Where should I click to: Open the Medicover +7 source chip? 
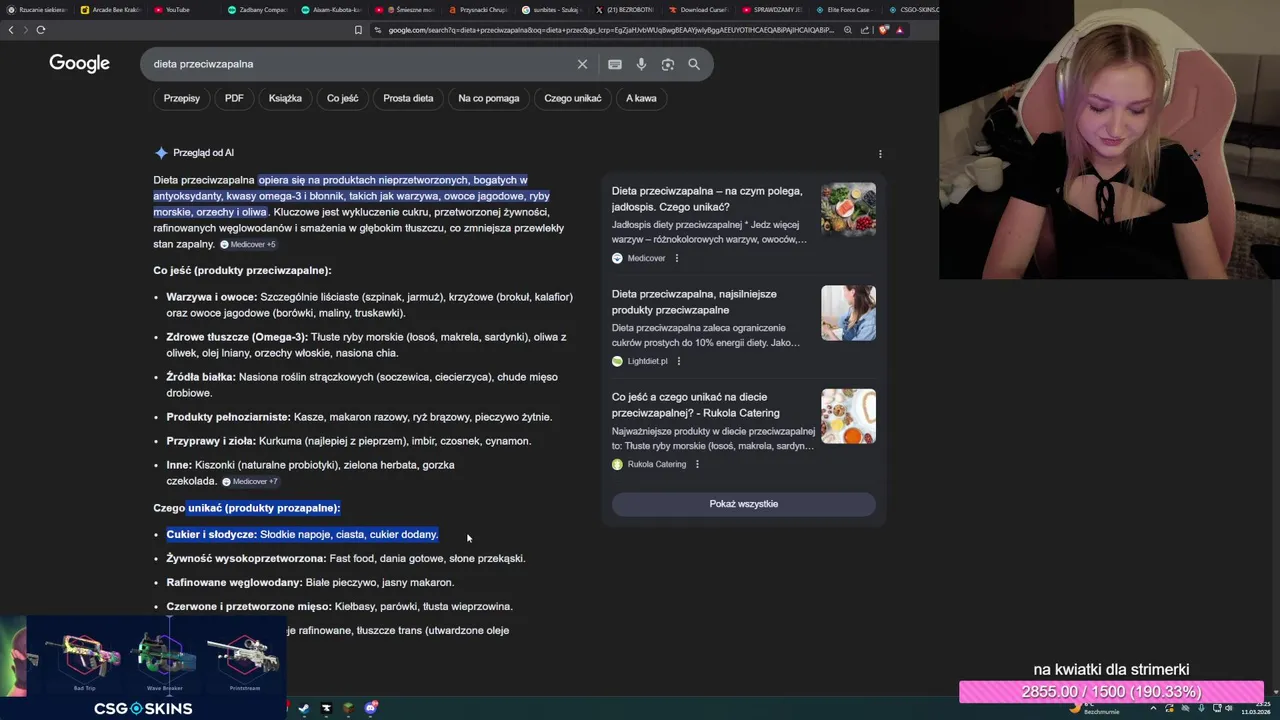coord(250,481)
